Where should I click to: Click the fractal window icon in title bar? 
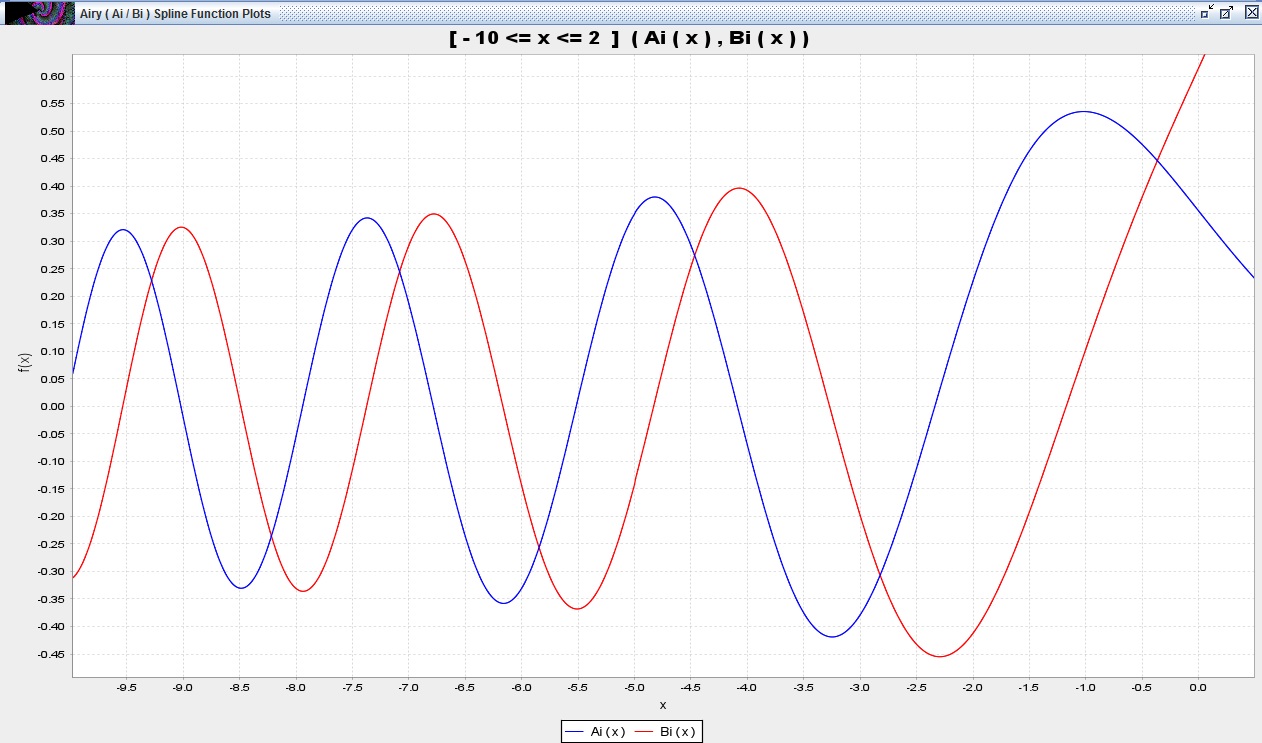pyautogui.click(x=38, y=13)
